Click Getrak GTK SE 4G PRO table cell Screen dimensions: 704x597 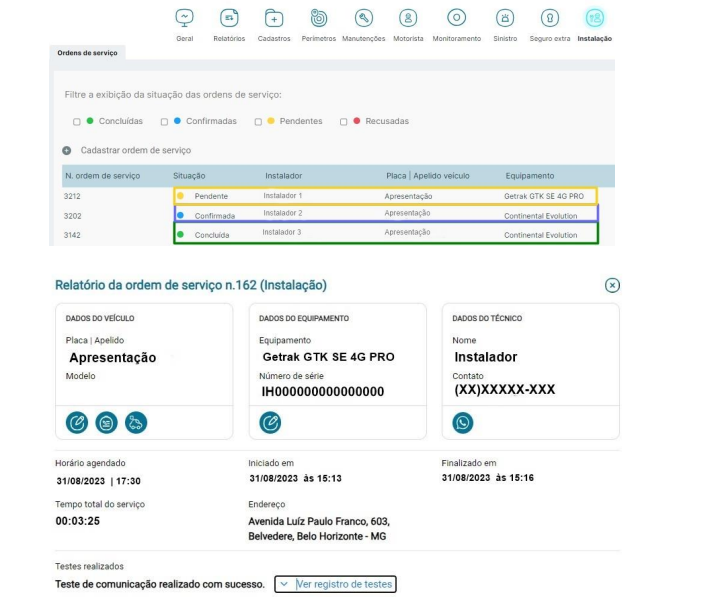[x=544, y=196]
